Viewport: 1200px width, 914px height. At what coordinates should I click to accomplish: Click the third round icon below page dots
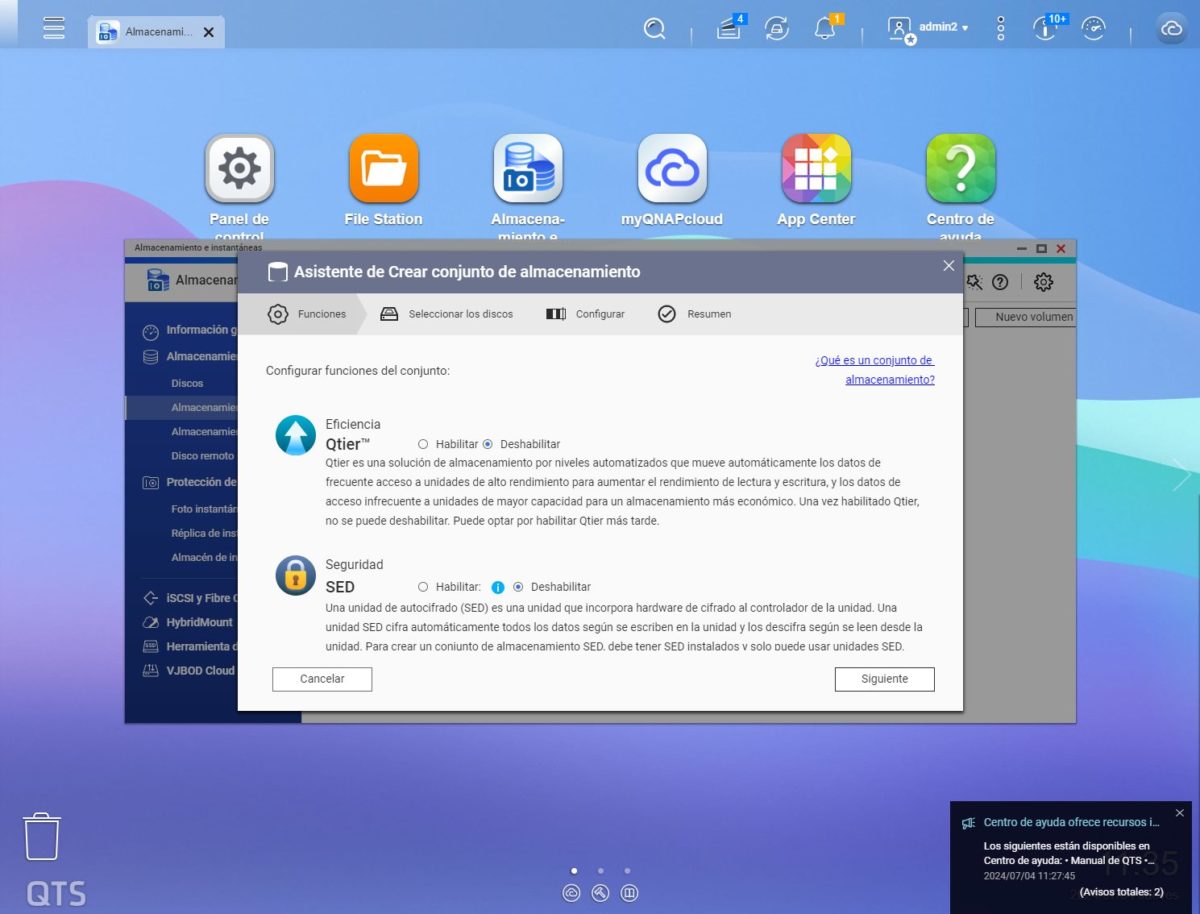coord(629,893)
